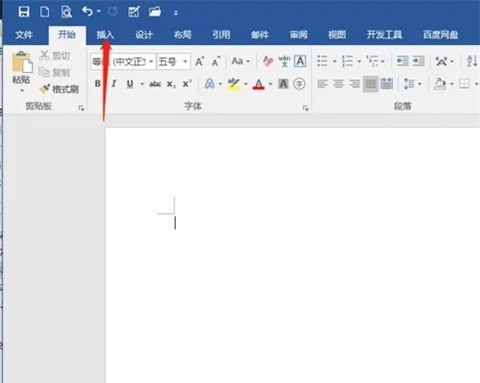Apply yellow text highlight color

pyautogui.click(x=234, y=84)
